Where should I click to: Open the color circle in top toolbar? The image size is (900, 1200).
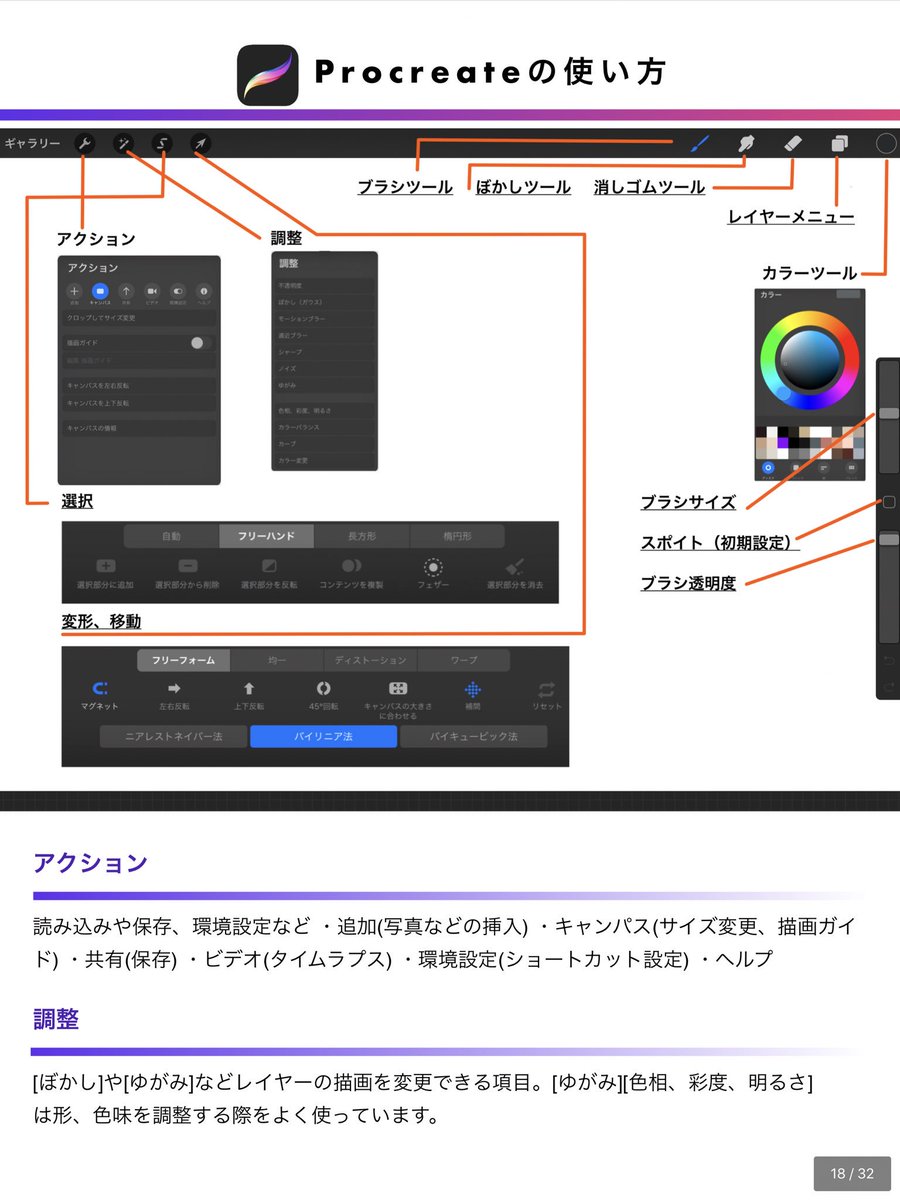pos(886,144)
